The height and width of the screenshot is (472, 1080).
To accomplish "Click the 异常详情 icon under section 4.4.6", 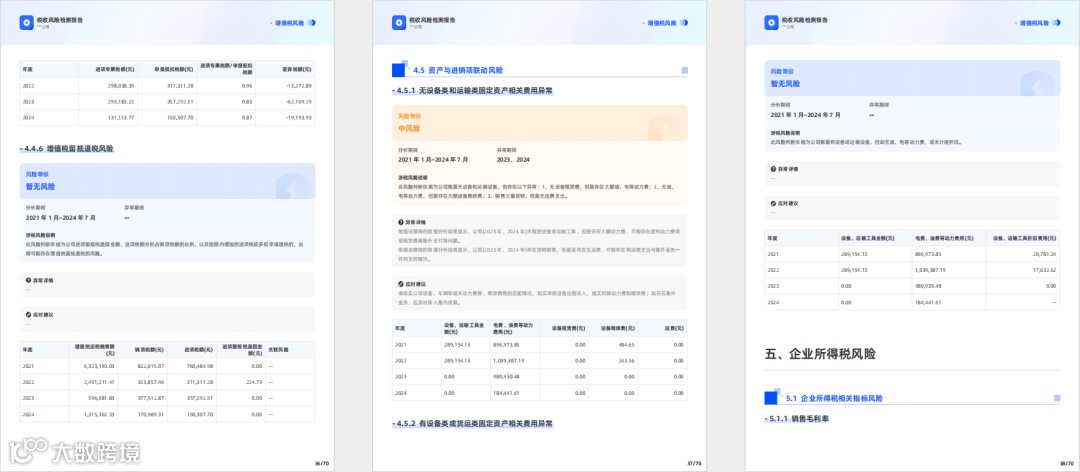I will (28, 280).
